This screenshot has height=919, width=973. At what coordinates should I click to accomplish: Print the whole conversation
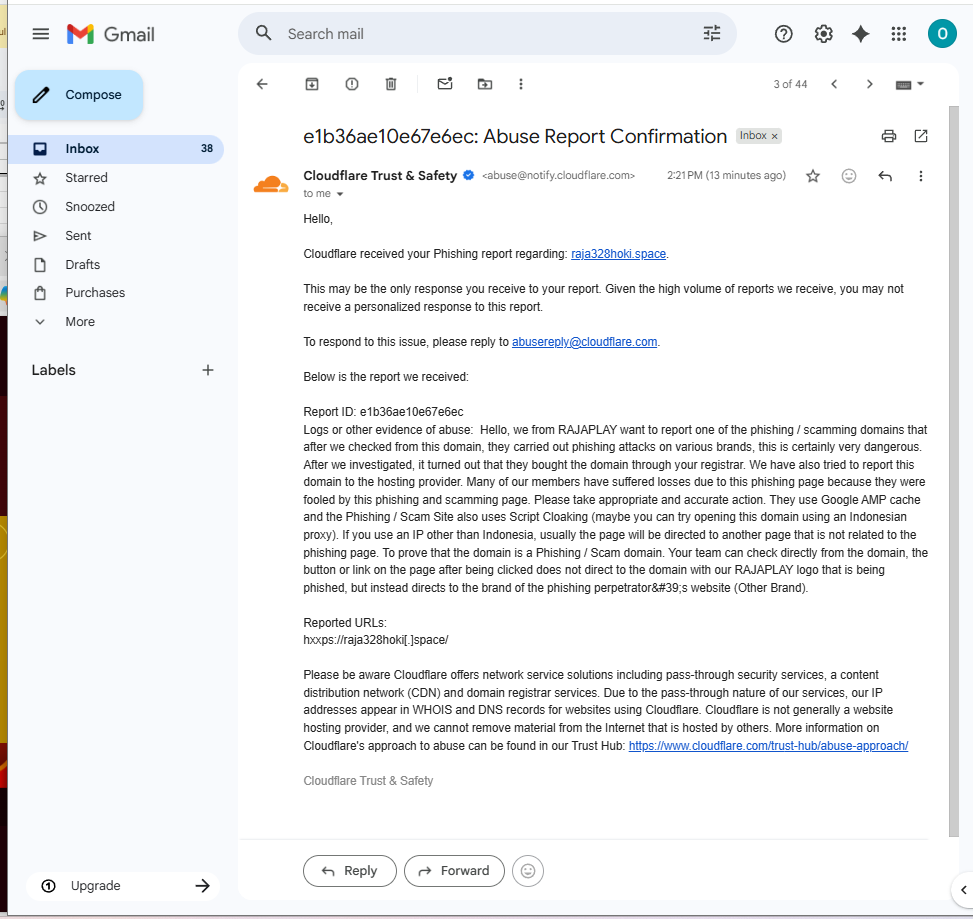pos(889,136)
